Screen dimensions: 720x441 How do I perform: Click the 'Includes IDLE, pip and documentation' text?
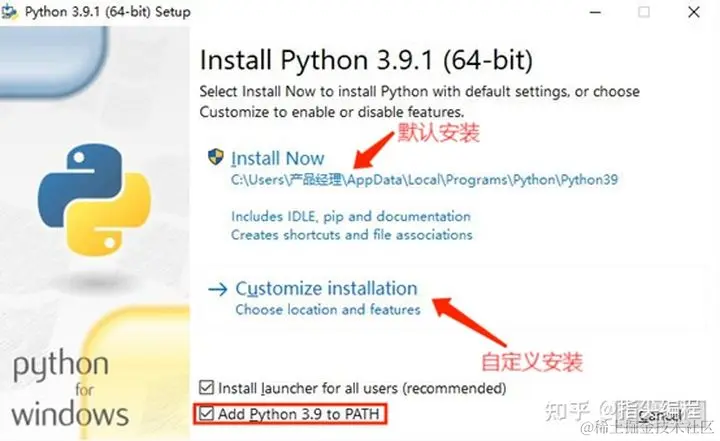(351, 216)
